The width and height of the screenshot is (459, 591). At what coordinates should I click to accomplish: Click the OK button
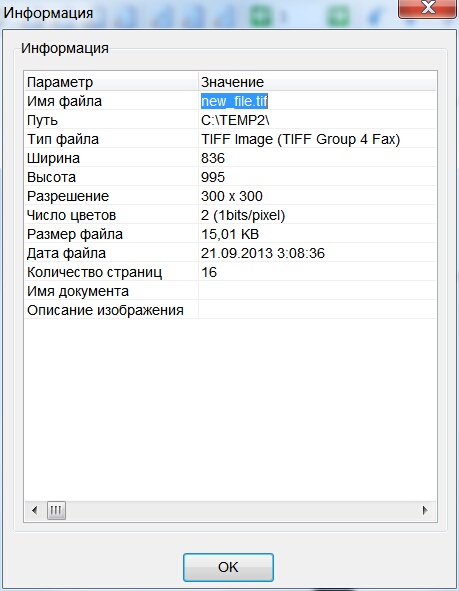(x=228, y=567)
